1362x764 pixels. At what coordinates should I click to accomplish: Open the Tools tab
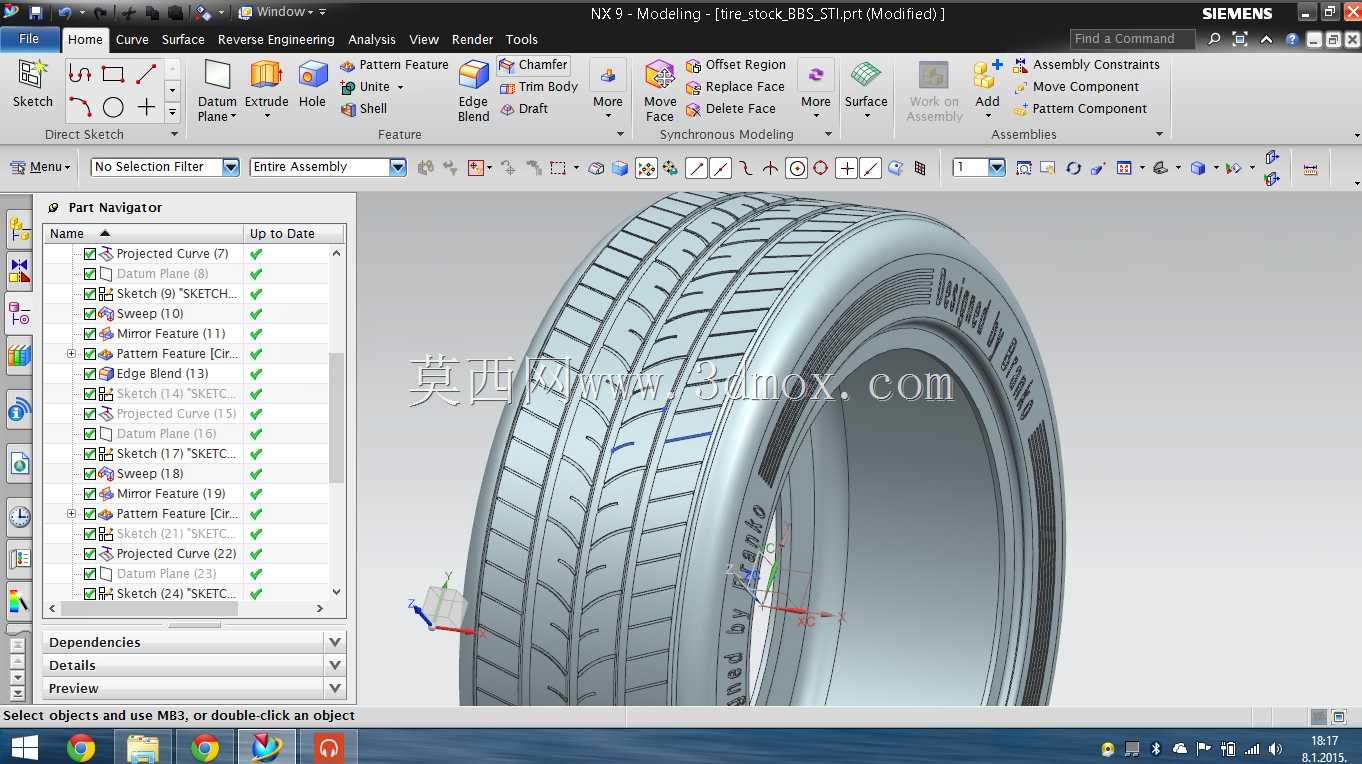pos(522,40)
